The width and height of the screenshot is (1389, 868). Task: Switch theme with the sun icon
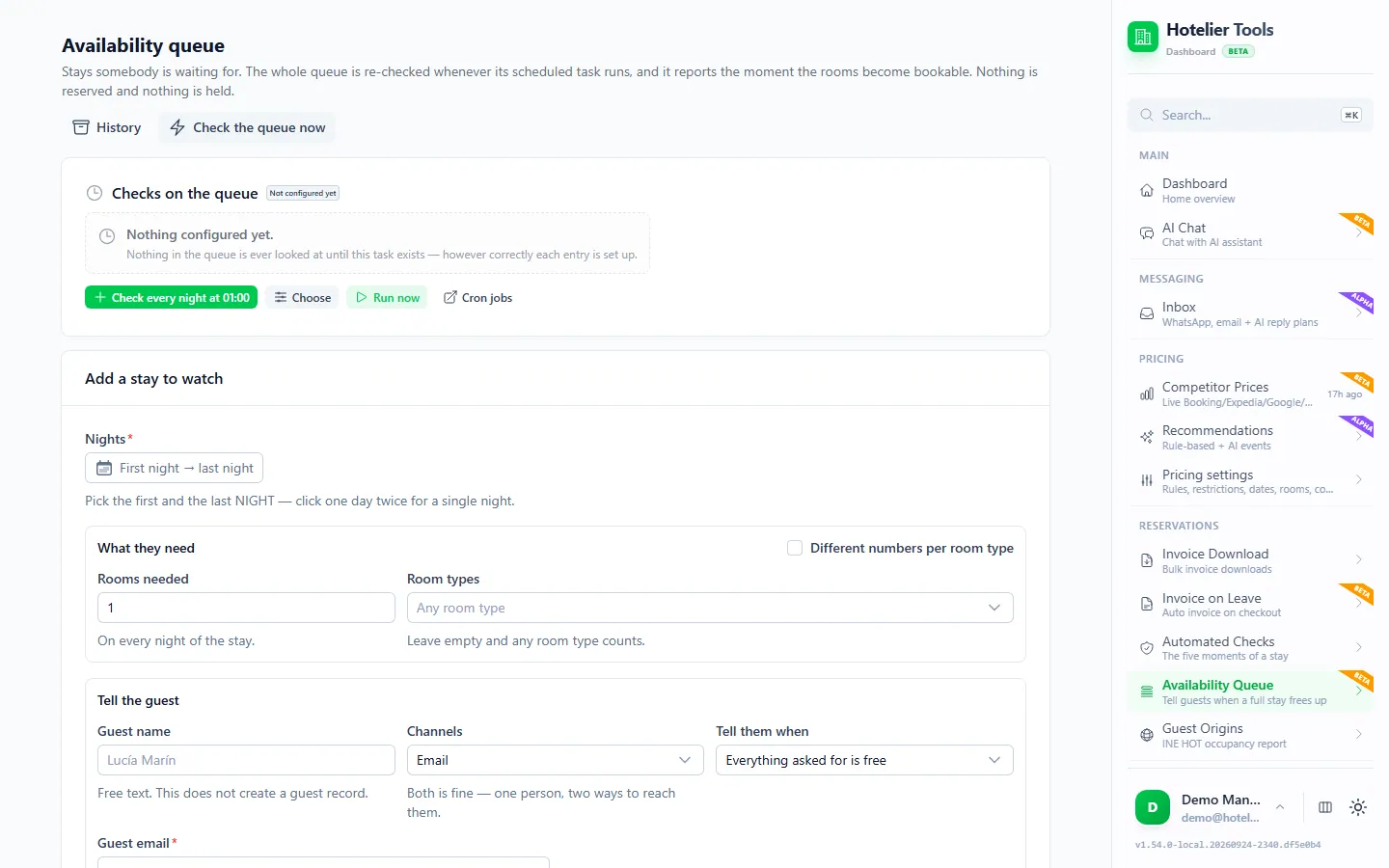(x=1358, y=807)
